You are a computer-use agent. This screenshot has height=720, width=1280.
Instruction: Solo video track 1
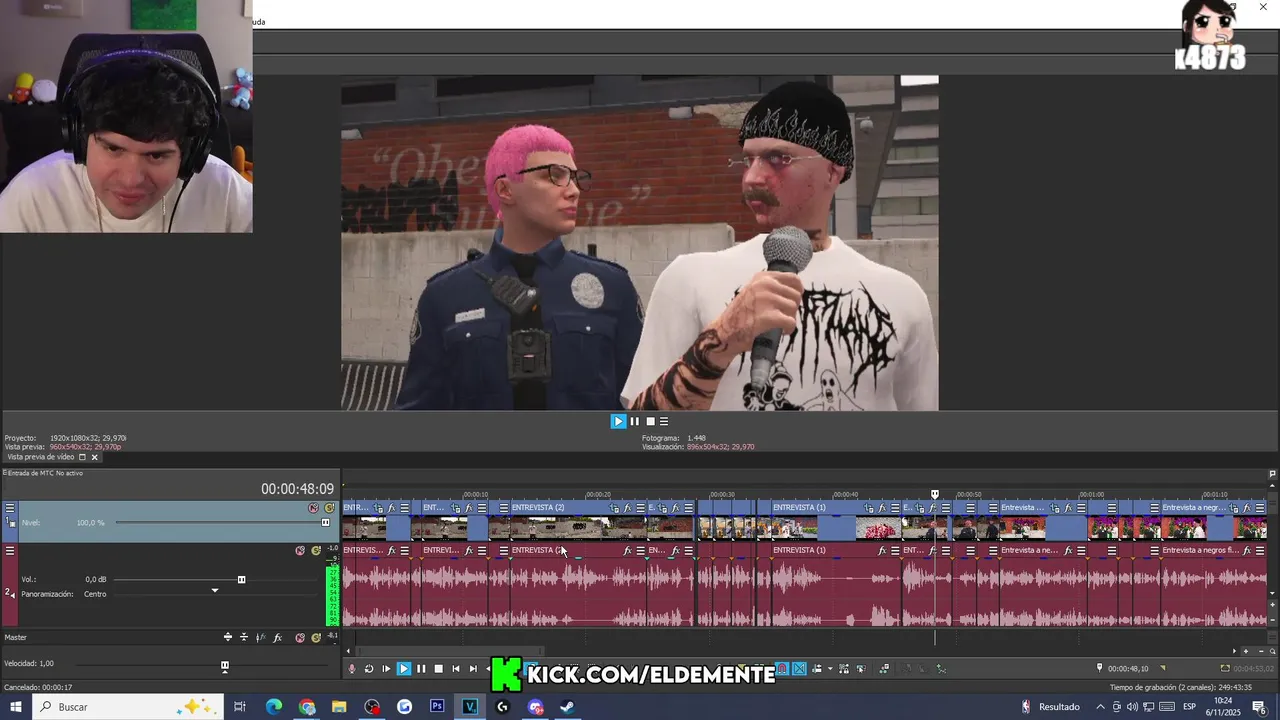(x=329, y=508)
